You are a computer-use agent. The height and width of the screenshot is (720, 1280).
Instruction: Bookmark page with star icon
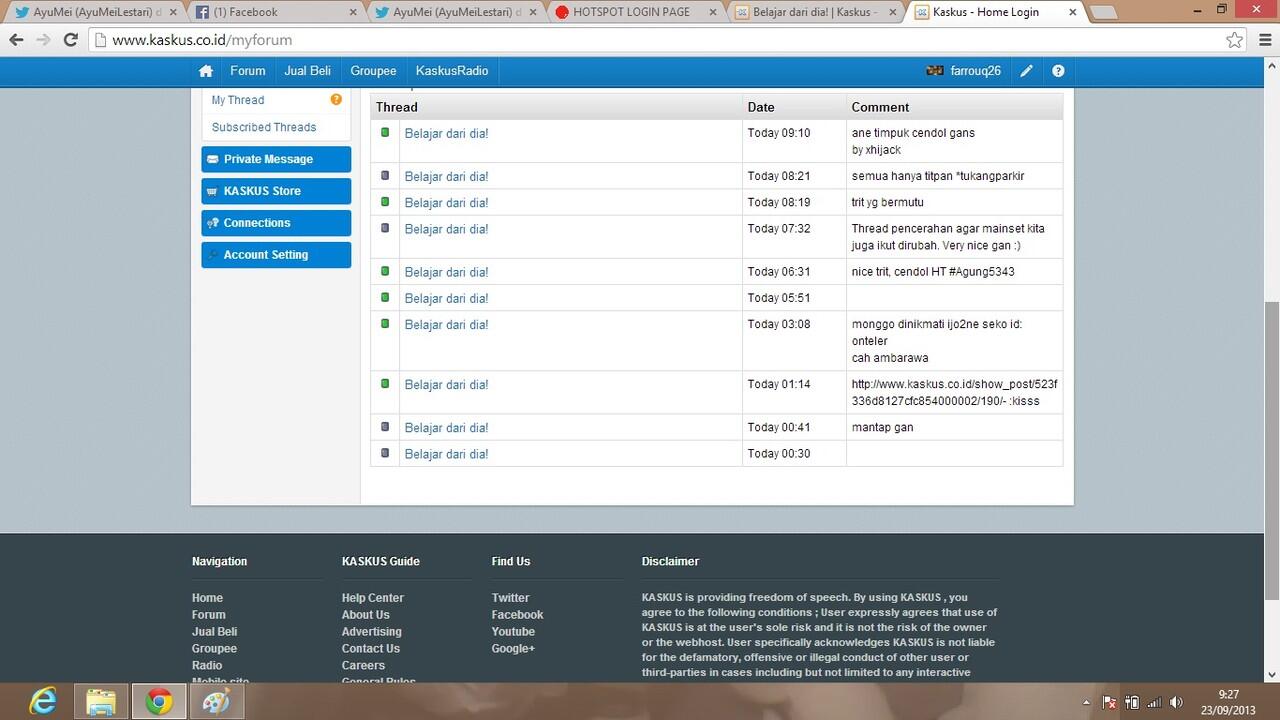tap(1235, 40)
